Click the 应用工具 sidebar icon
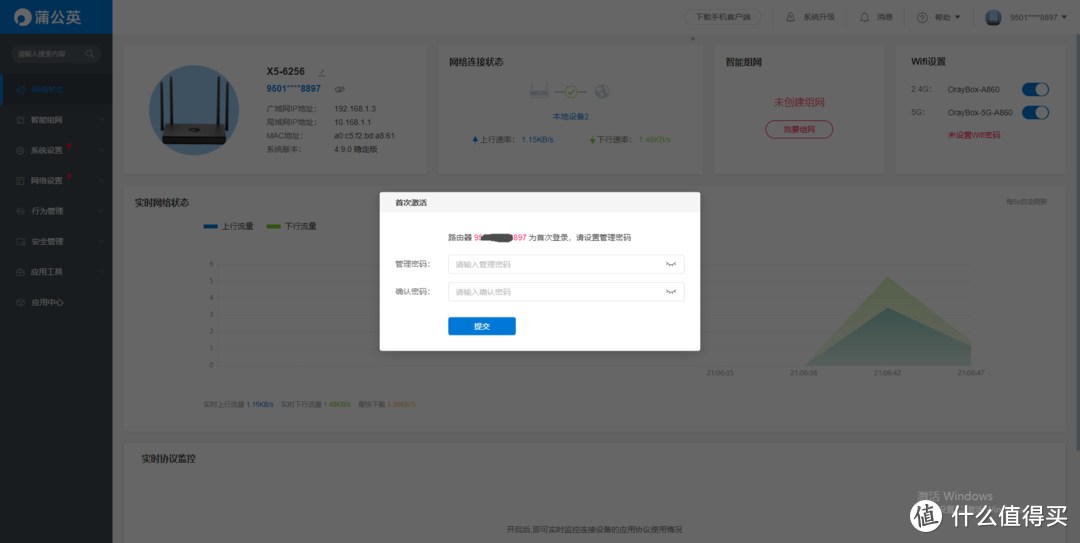The image size is (1080, 543). (x=21, y=272)
